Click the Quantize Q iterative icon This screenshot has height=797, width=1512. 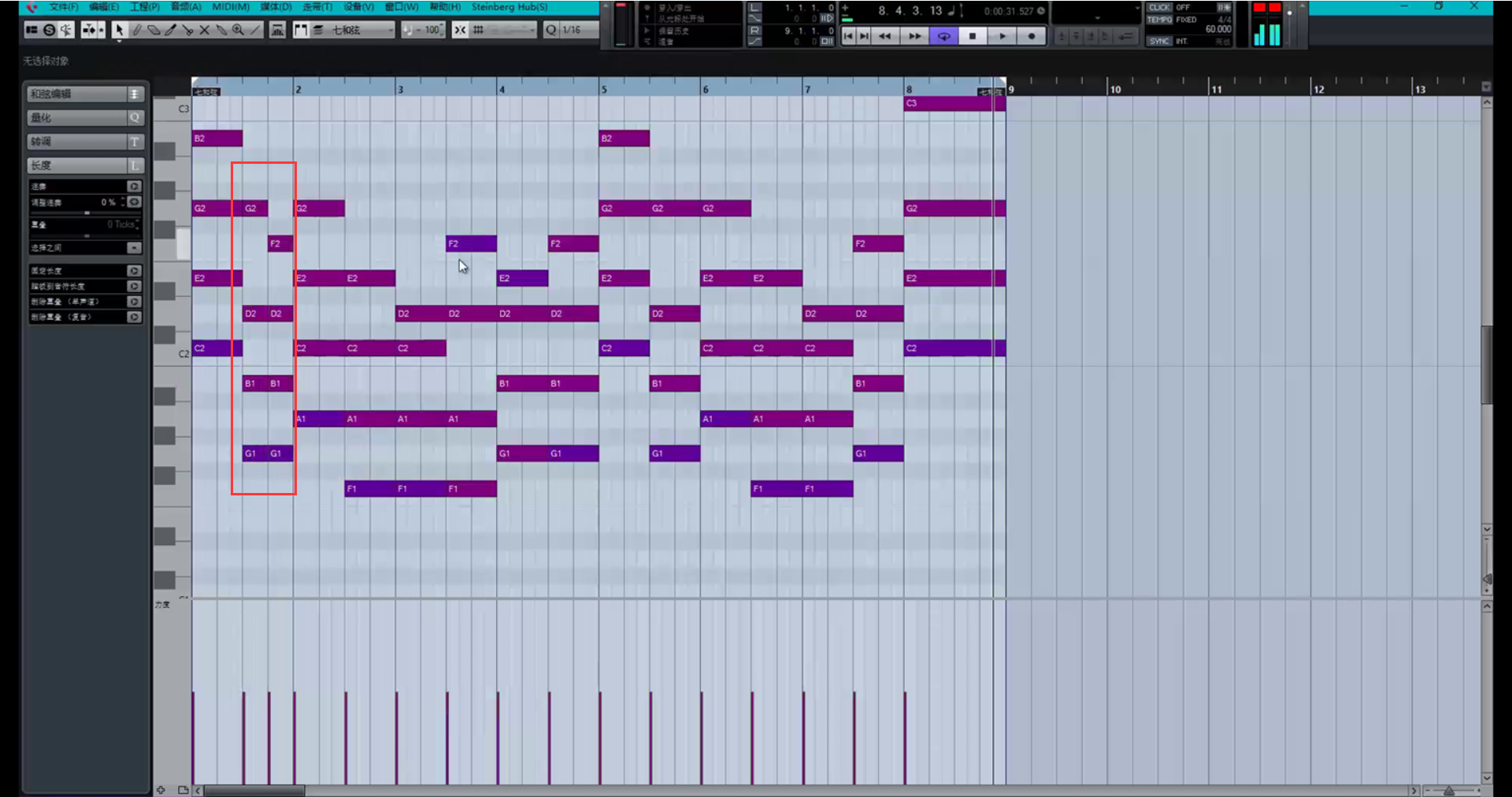tap(551, 30)
